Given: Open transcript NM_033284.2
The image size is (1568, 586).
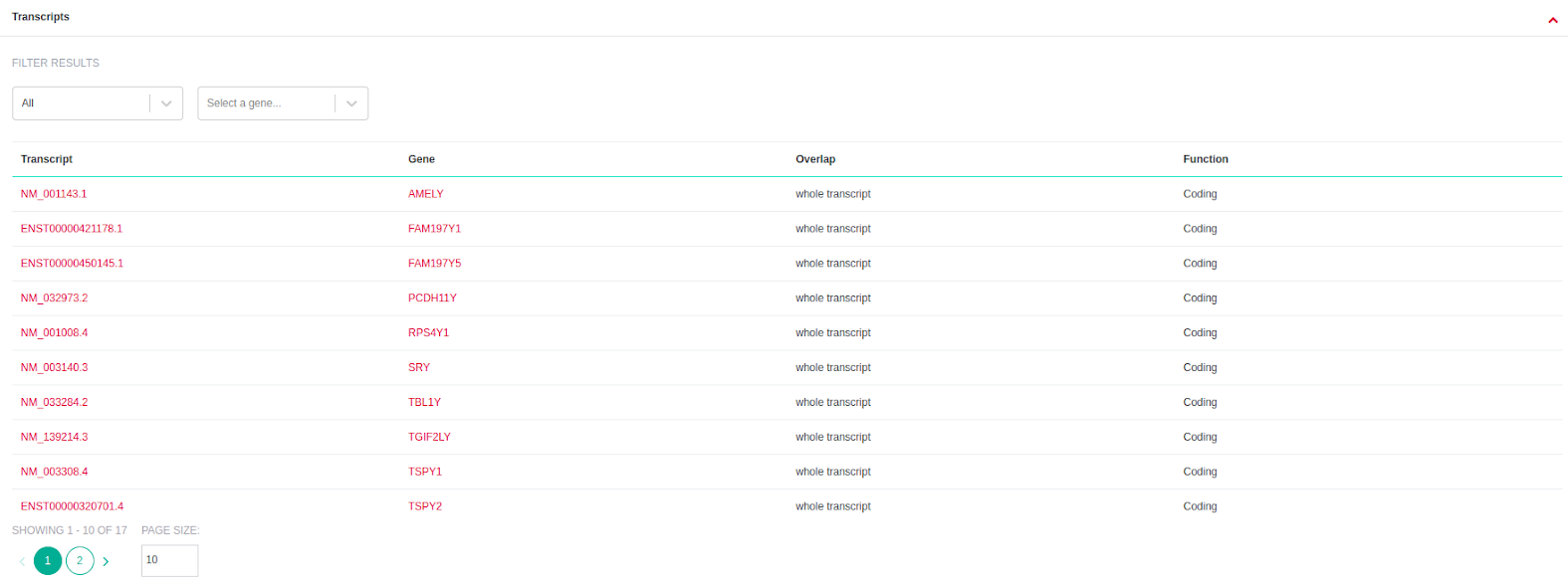Looking at the screenshot, I should point(54,403).
